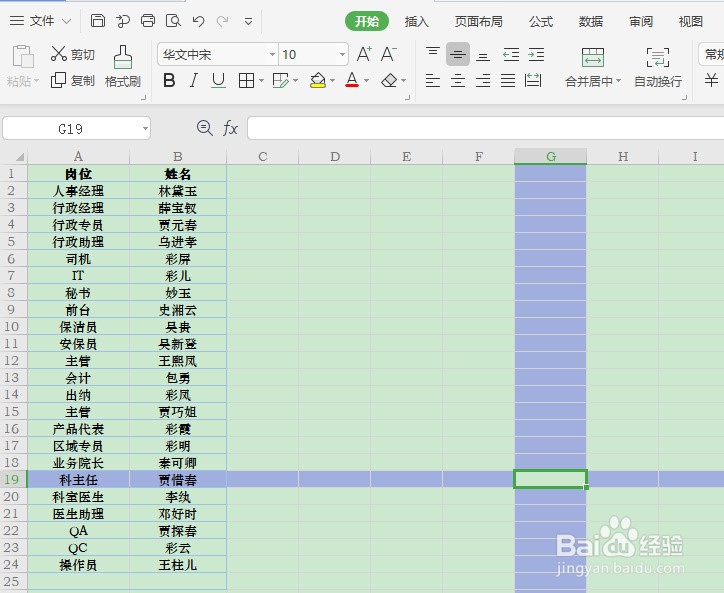The height and width of the screenshot is (593, 724).
Task: Click the Save icon in quick toolbar
Action: 97,21
